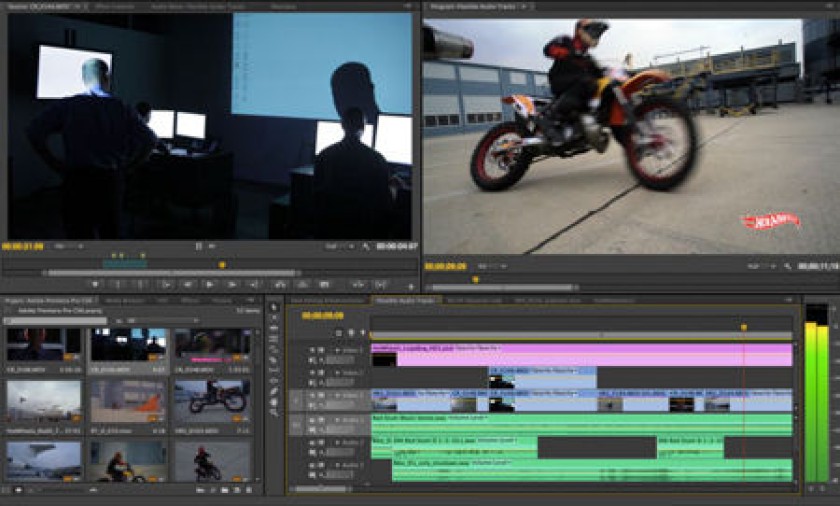Switch Project panel to list view
The width and height of the screenshot is (840, 506).
pos(6,490)
